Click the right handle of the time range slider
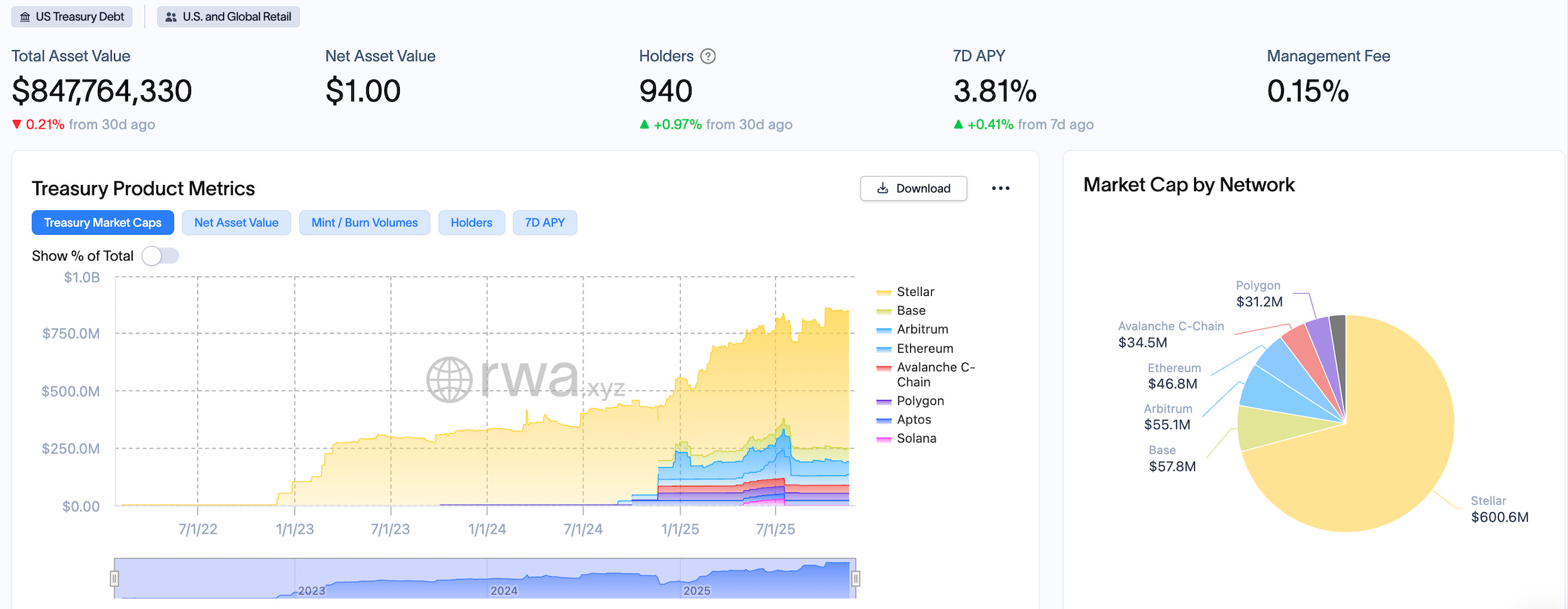The height and width of the screenshot is (609, 1568). [x=855, y=579]
